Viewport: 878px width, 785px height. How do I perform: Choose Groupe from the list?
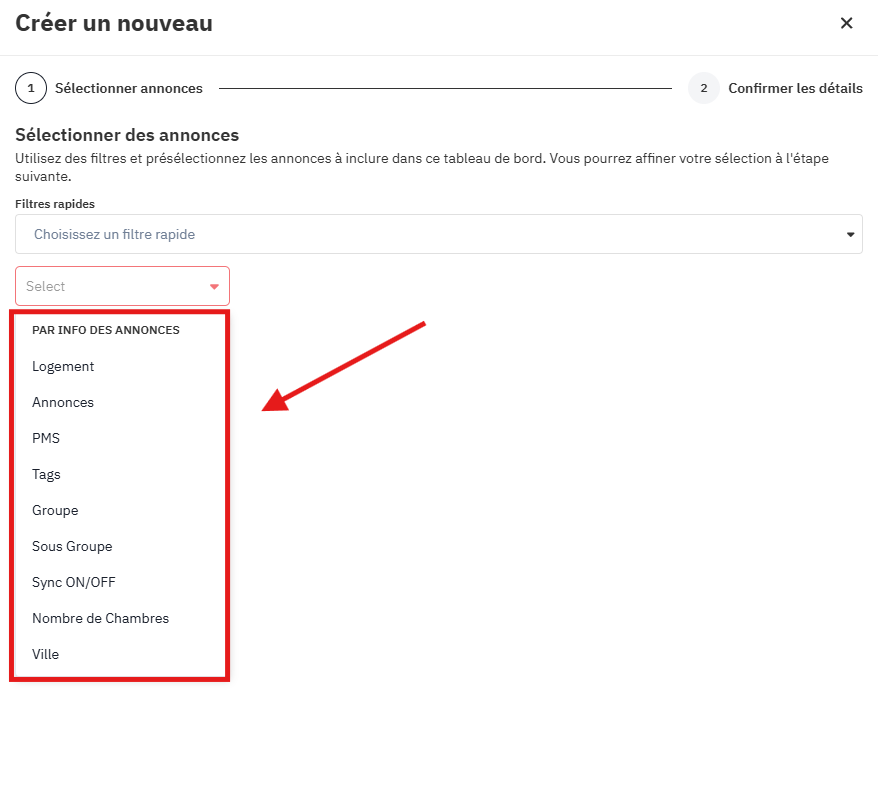pos(55,510)
